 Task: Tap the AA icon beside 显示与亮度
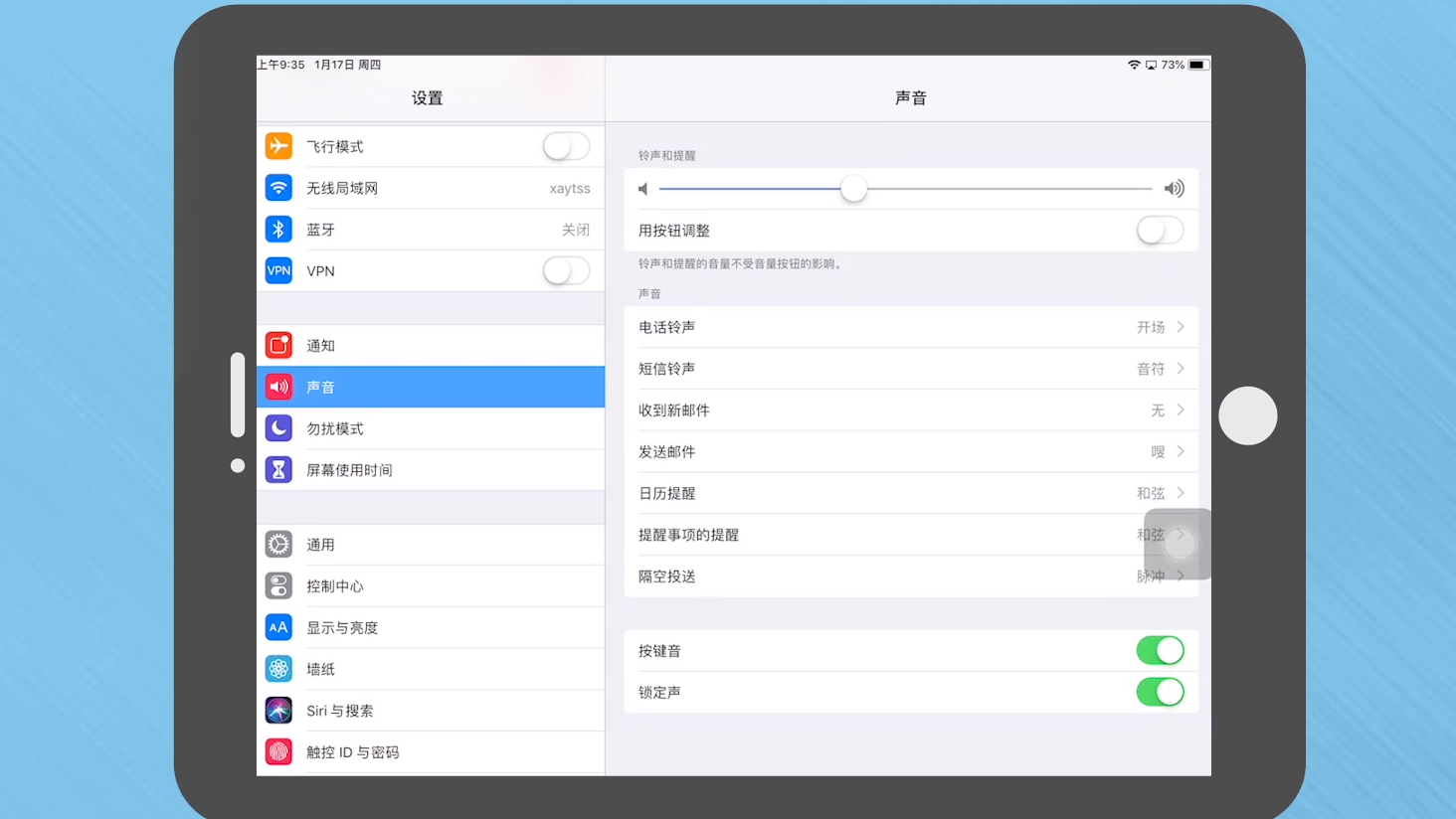pos(278,627)
